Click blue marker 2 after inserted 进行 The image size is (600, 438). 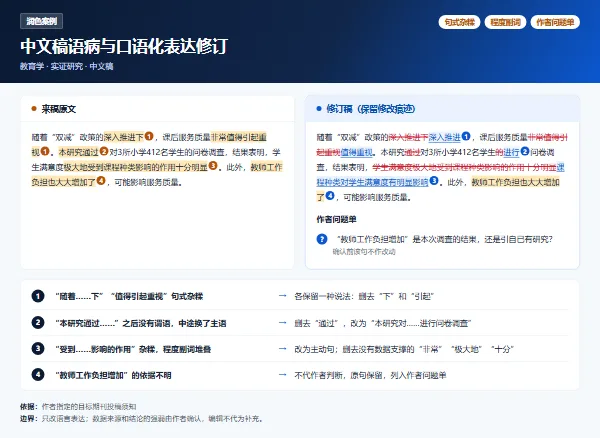(x=525, y=151)
